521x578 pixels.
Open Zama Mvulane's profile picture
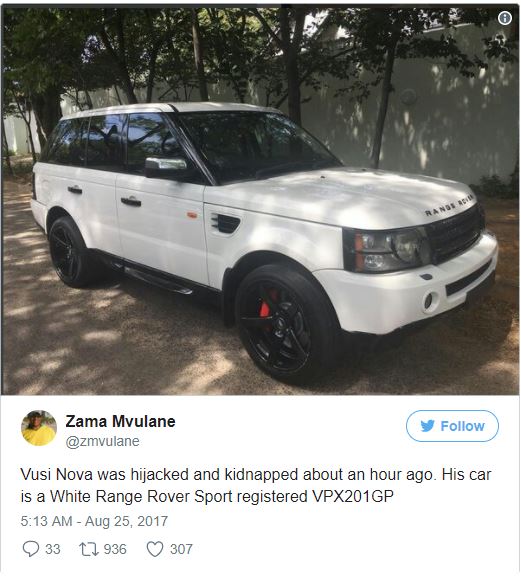tap(39, 428)
